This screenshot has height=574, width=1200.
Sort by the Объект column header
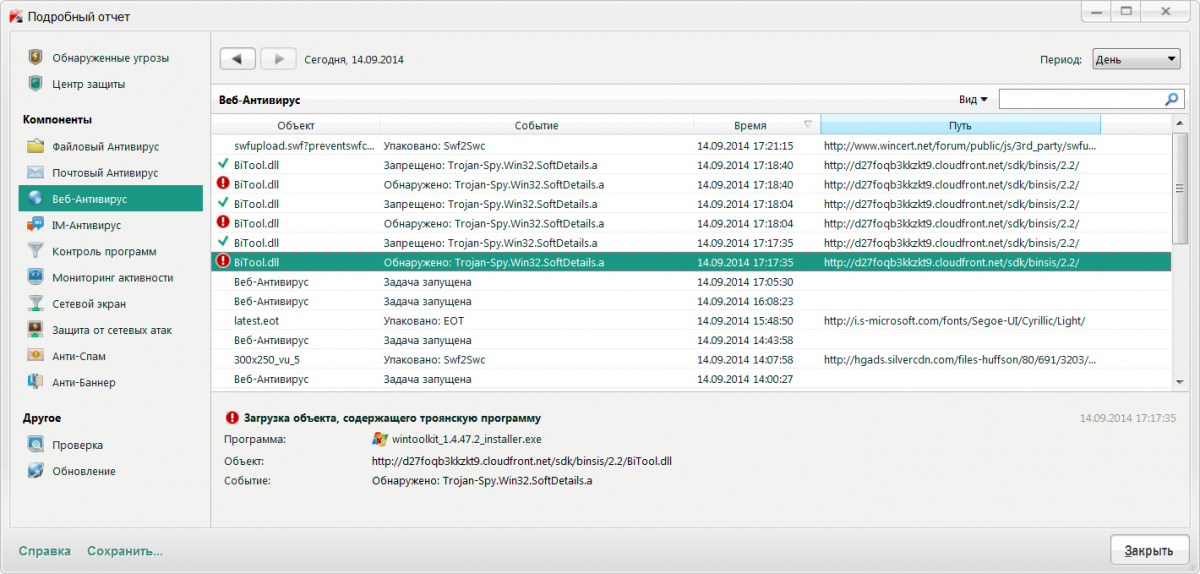tap(296, 125)
